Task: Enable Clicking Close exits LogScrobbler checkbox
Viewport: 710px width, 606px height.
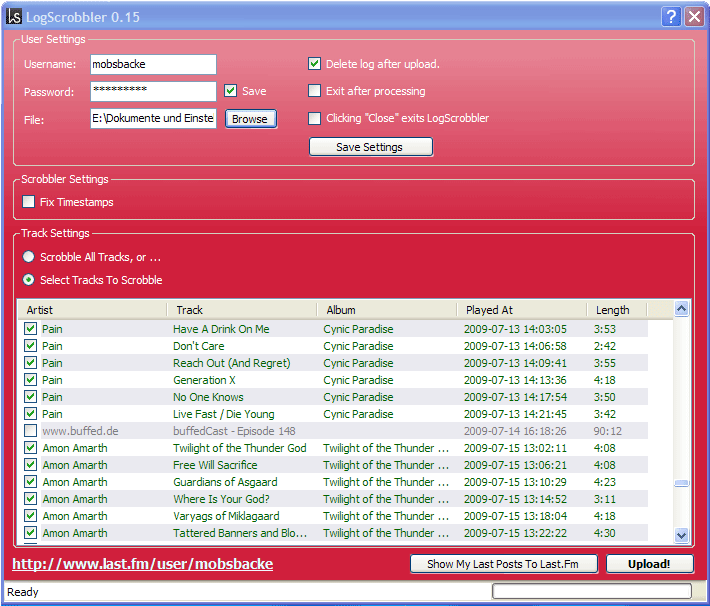Action: [x=314, y=118]
